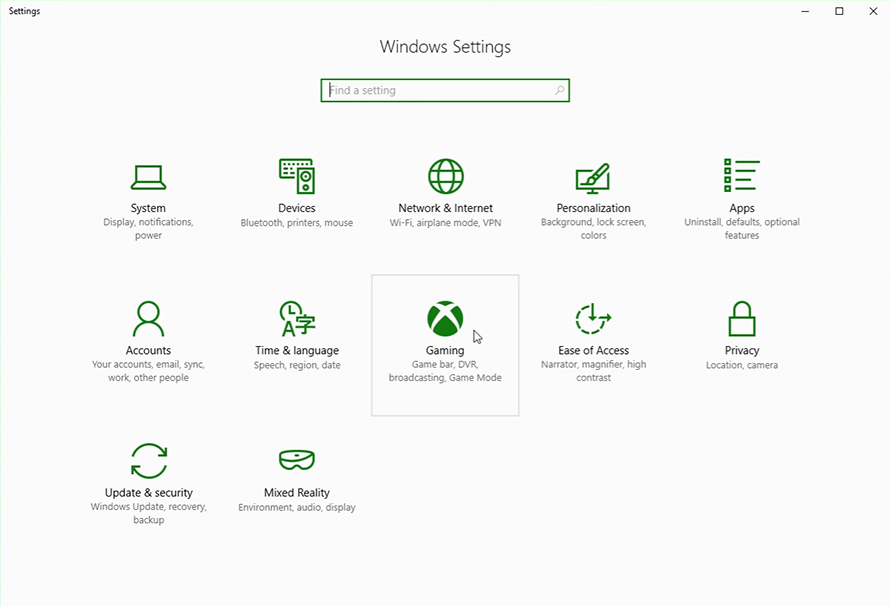Click the 'System' title text
The image size is (890, 606).
[148, 208]
